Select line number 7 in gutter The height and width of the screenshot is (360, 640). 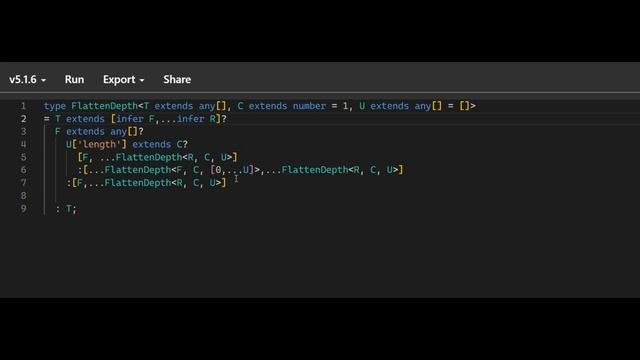click(x=23, y=183)
